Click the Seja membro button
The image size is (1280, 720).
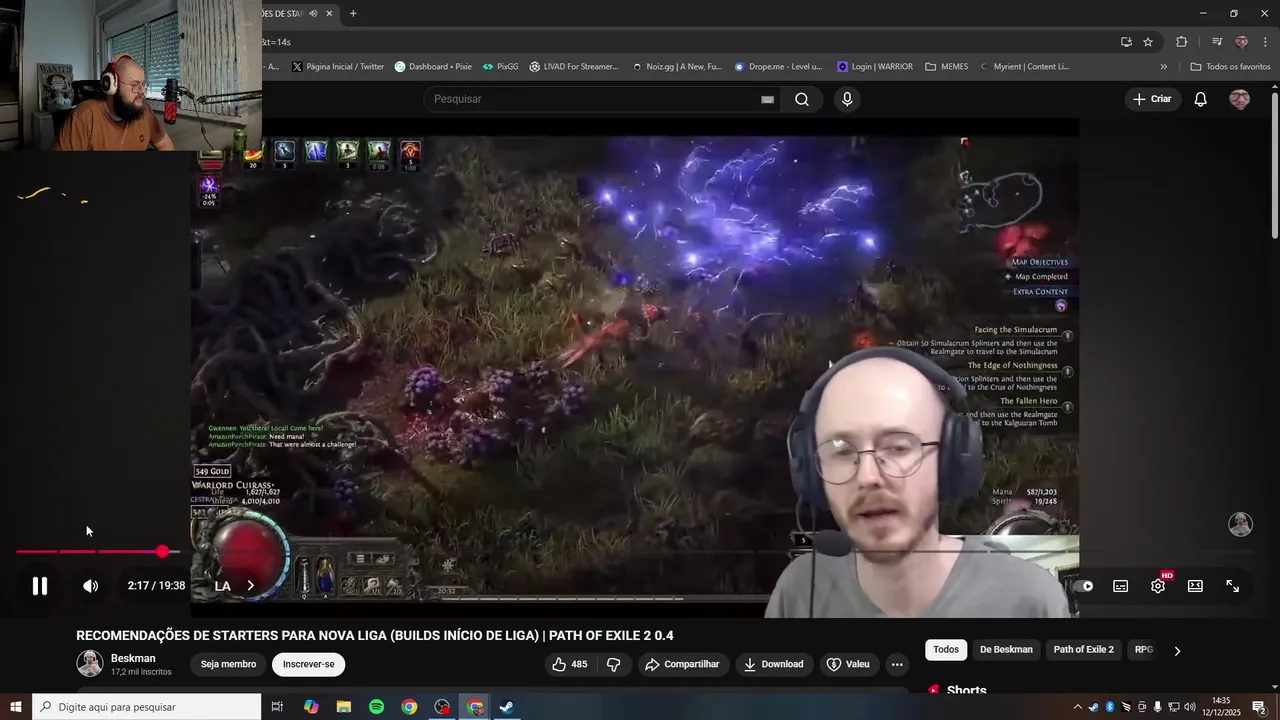click(228, 664)
